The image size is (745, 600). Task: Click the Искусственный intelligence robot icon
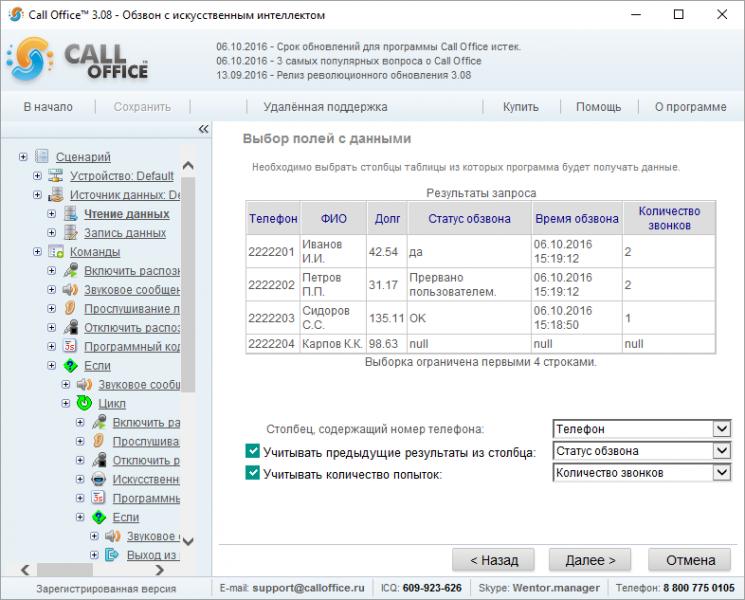[x=98, y=479]
